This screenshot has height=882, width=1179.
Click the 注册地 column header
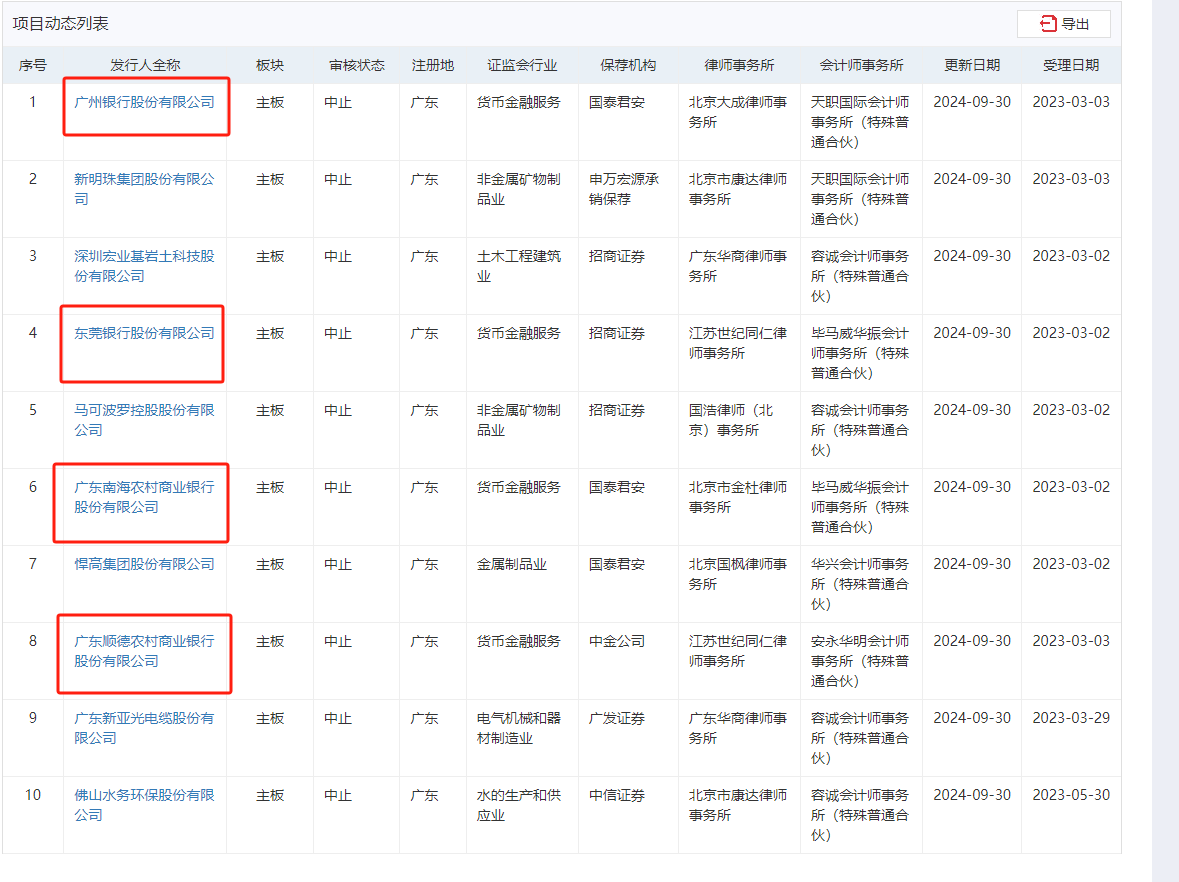click(432, 65)
